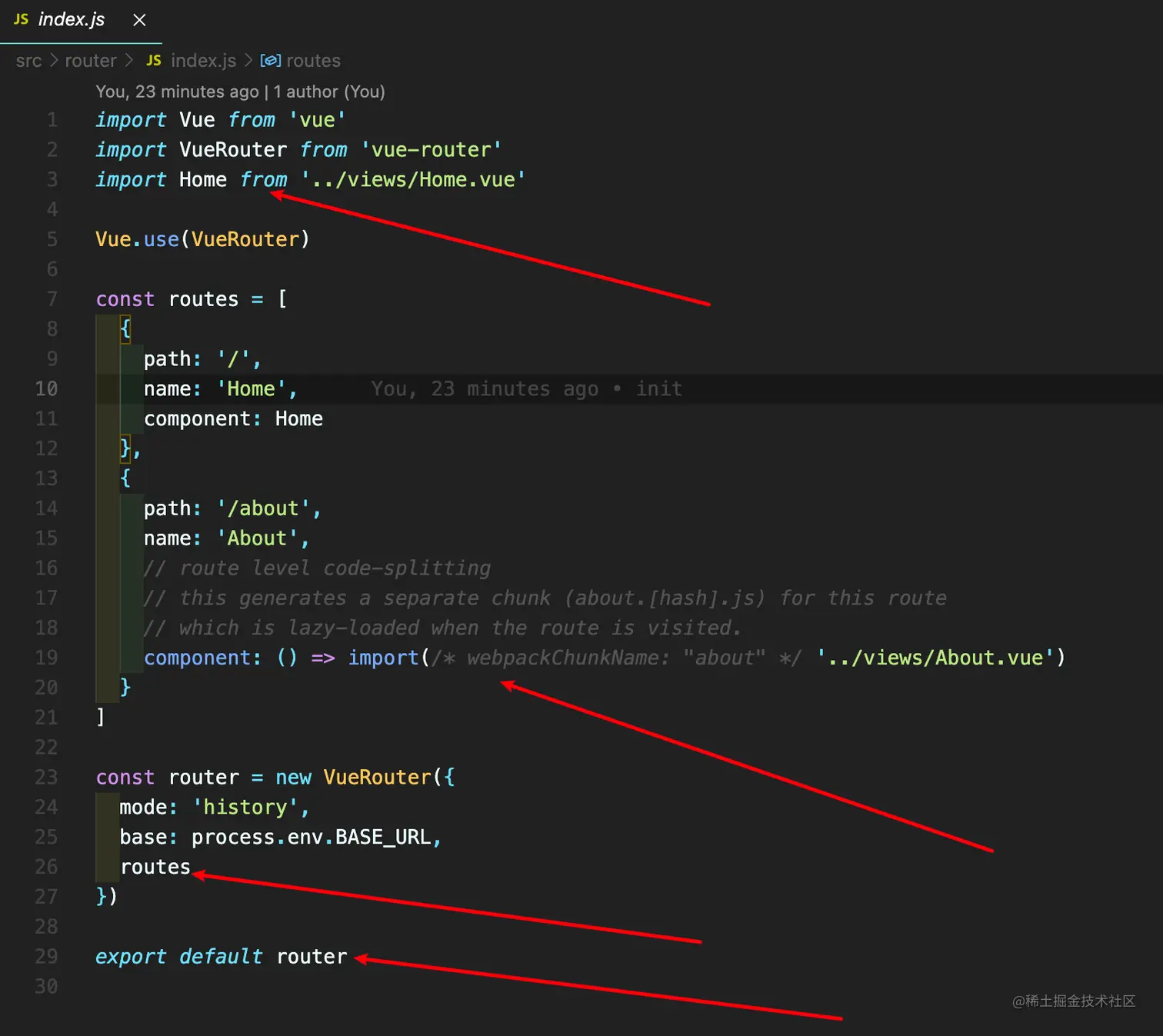Viewport: 1163px width, 1036px height.
Task: Click process.env.BASE_URL on line 25
Action: (x=311, y=838)
